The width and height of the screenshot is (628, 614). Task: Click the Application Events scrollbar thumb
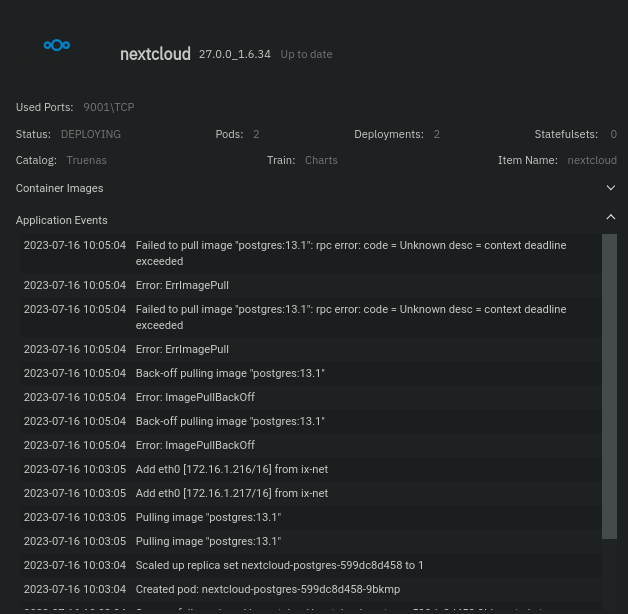609,387
